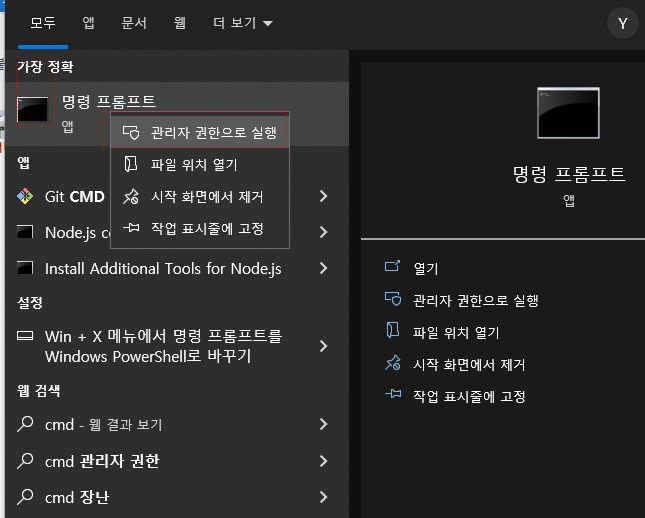The image size is (645, 518).
Task: Click the unpin icon in context menu
Action: click(131, 196)
